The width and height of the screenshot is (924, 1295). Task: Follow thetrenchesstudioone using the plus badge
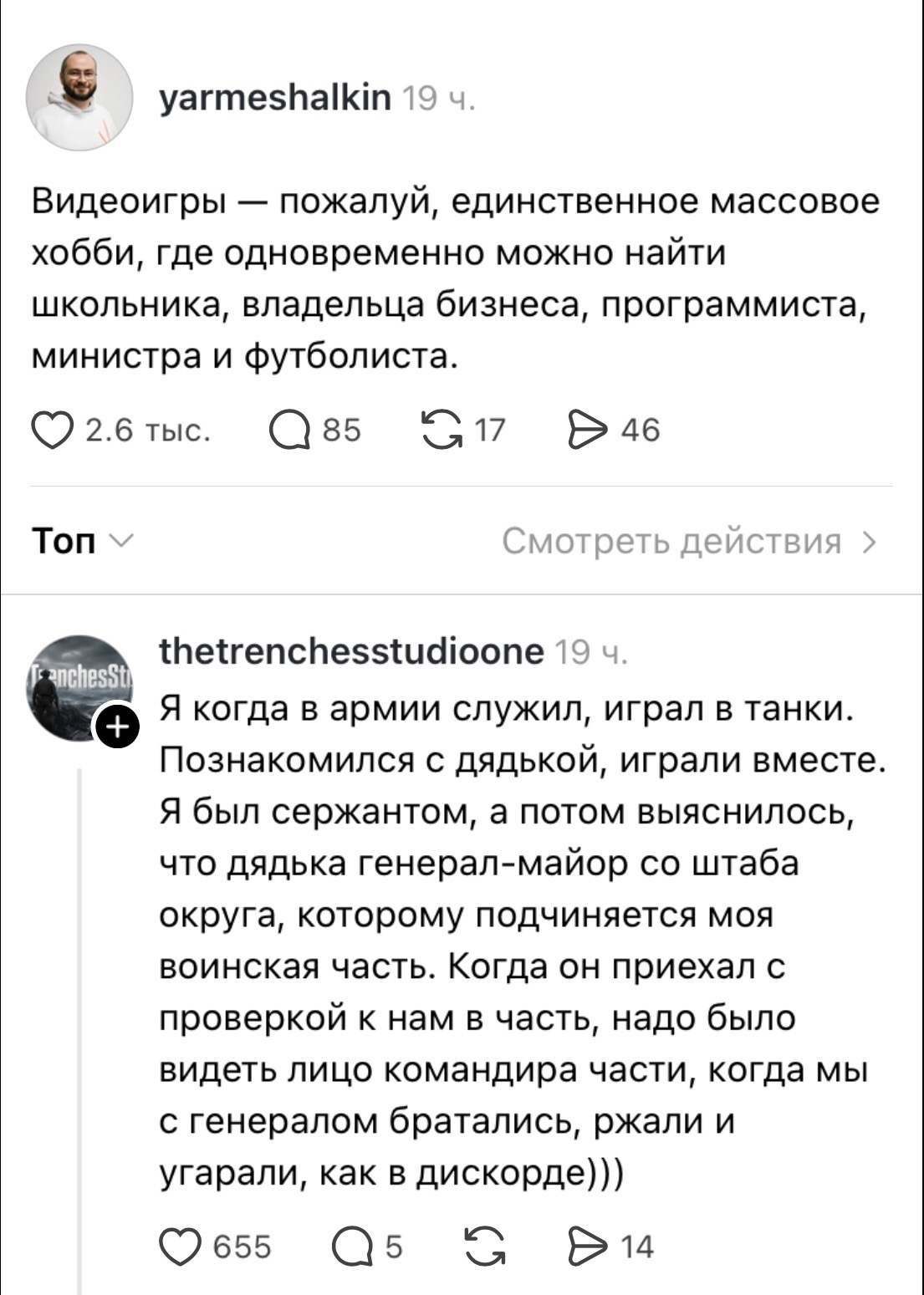tap(118, 727)
